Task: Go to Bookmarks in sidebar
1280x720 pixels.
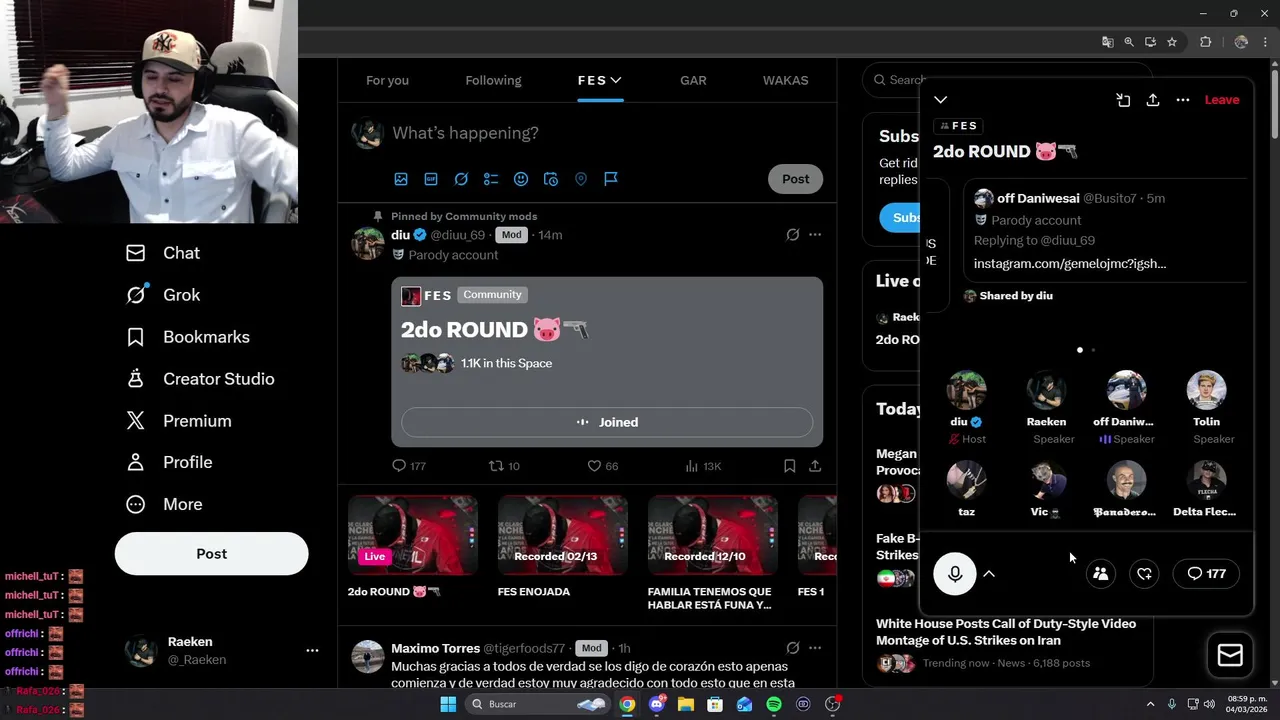Action: point(188,337)
